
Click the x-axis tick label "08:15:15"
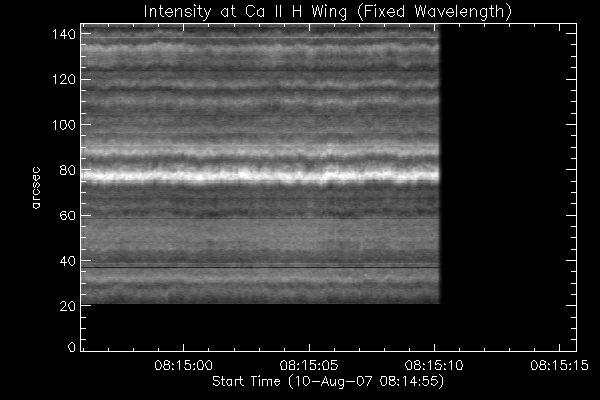[x=559, y=365]
